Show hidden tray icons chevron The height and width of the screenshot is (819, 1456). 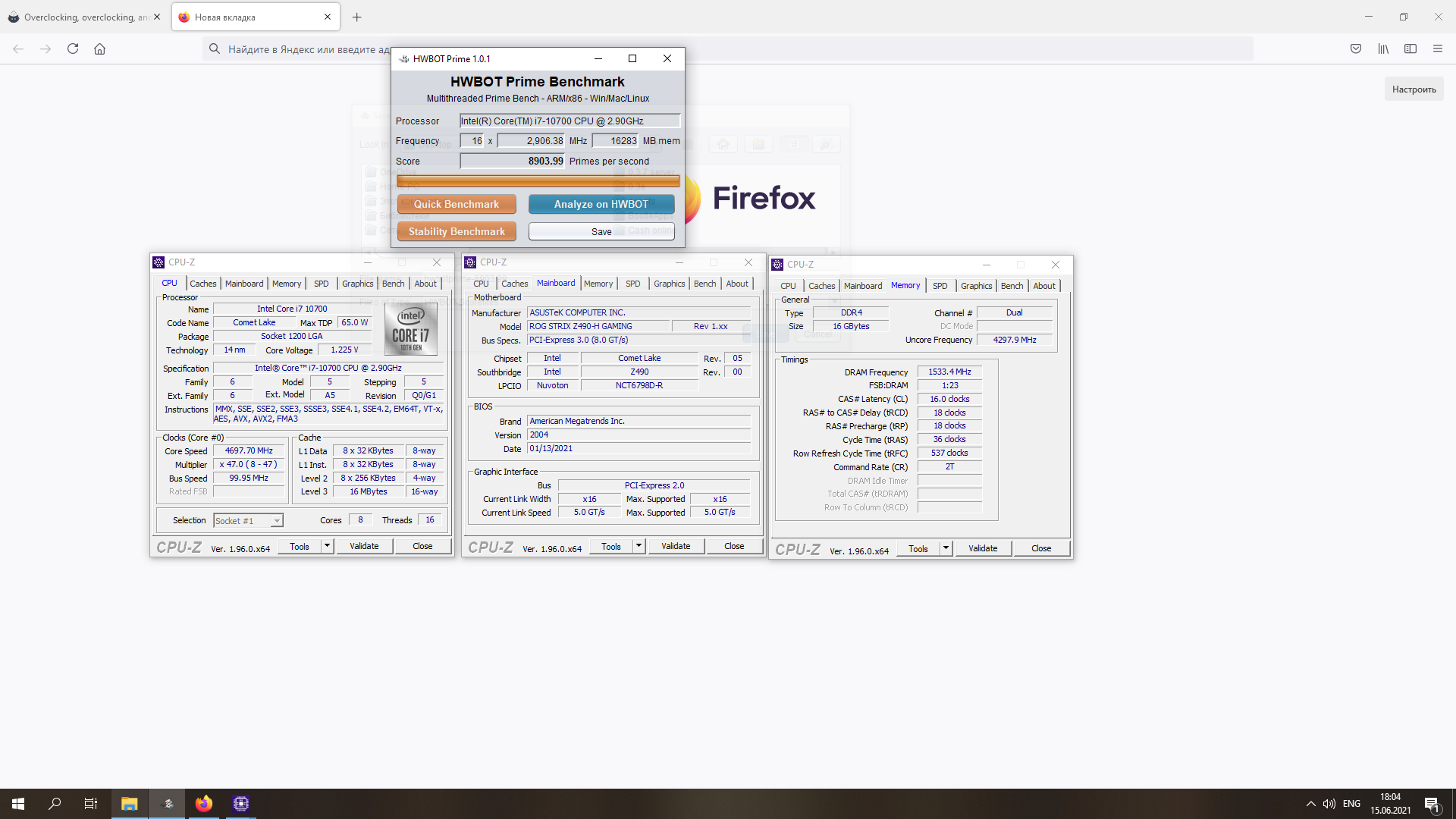click(x=1310, y=804)
